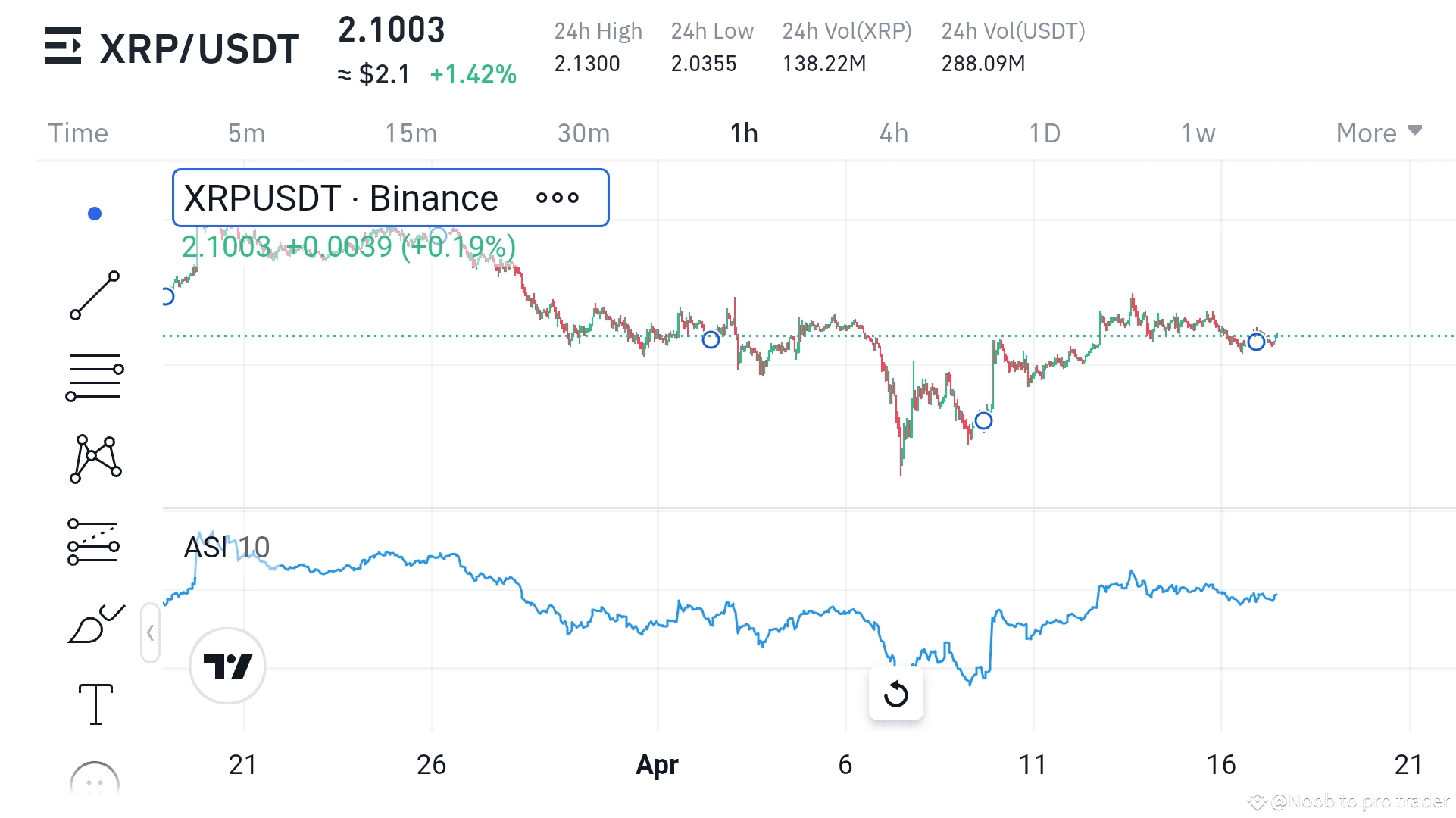Viewport: 1456px width, 818px height.
Task: Switch to the 4h timeframe
Action: point(893,133)
